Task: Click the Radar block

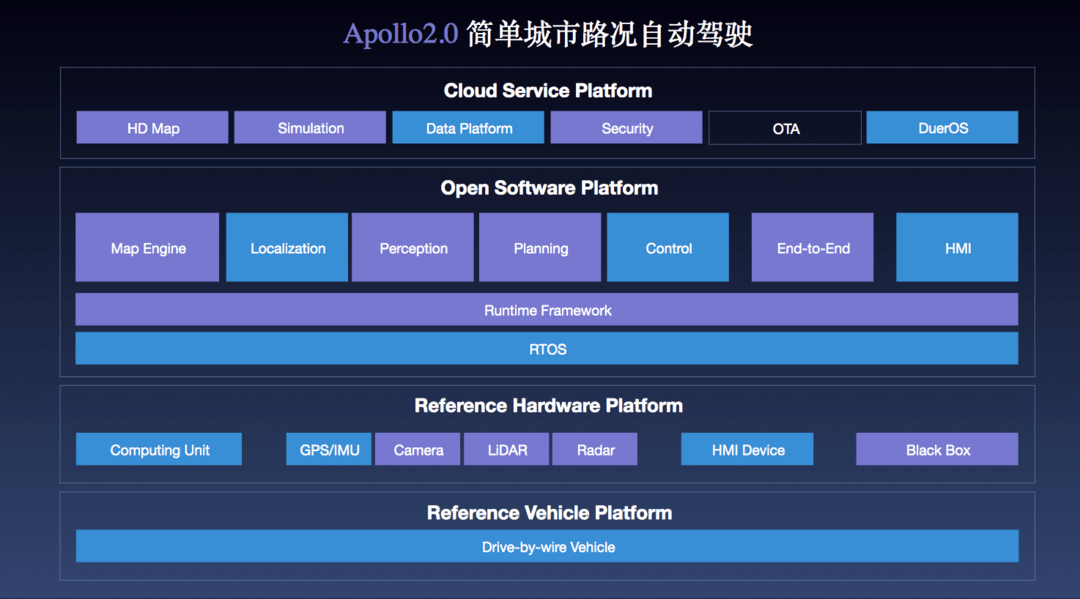Action: (594, 449)
